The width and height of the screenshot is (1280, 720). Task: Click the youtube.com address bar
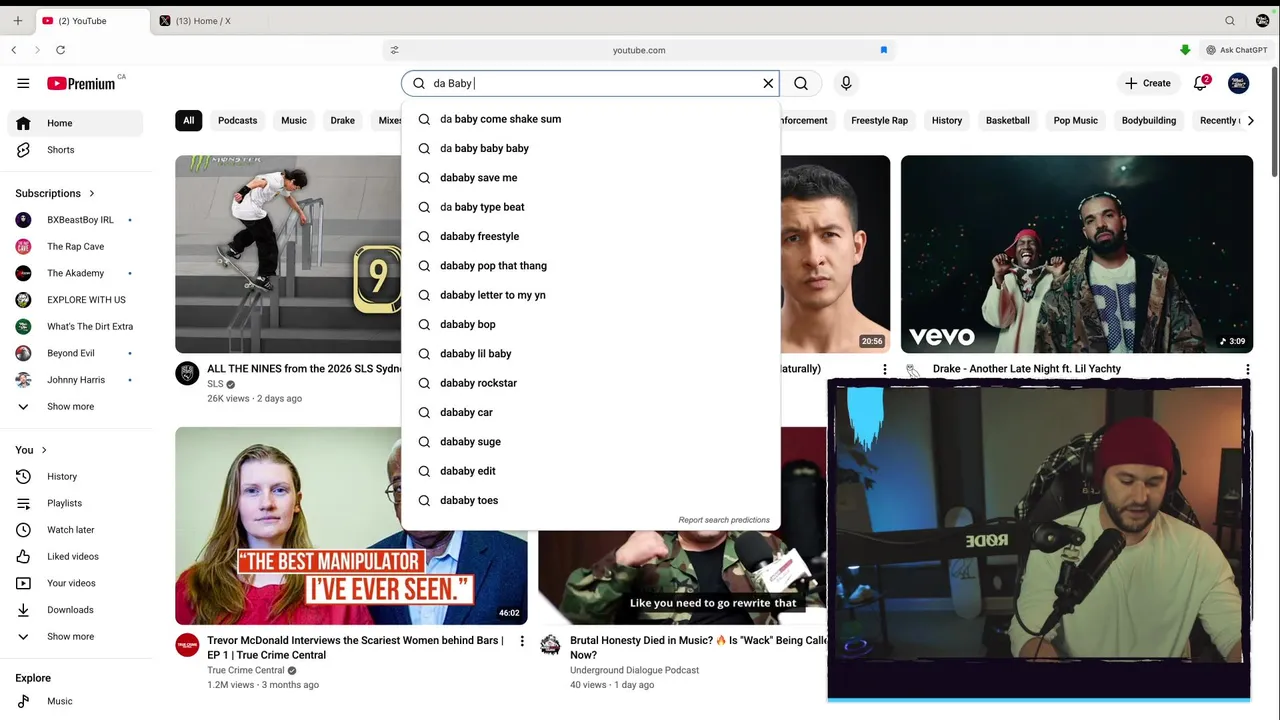(639, 50)
